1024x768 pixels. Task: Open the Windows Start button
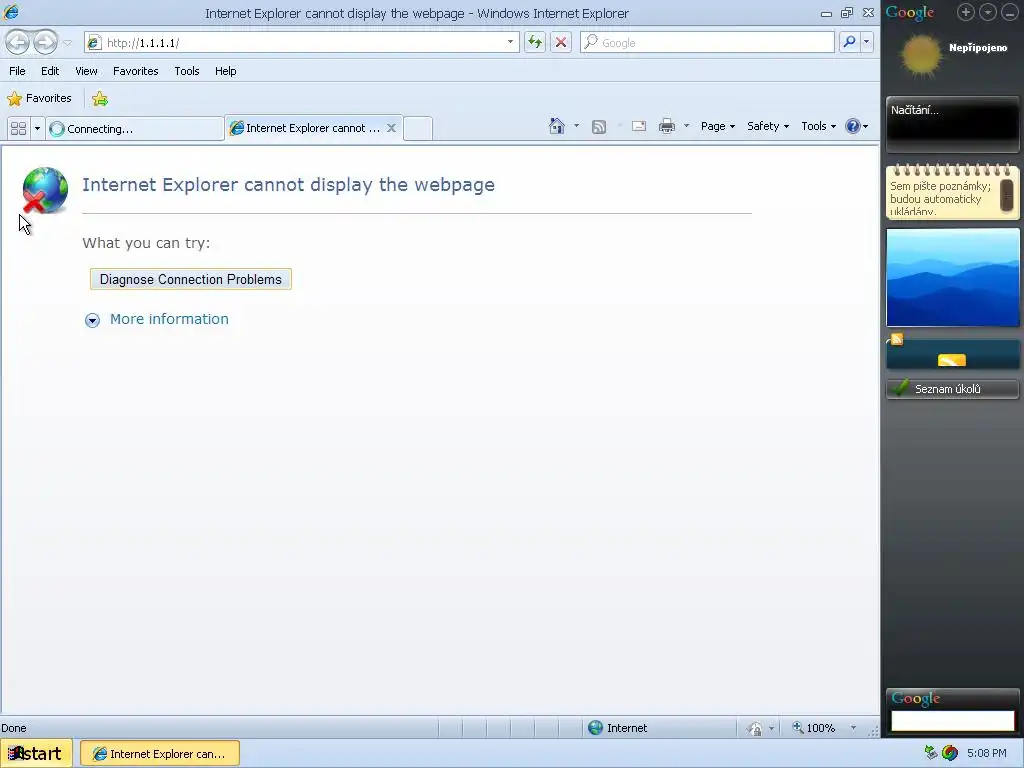point(35,754)
